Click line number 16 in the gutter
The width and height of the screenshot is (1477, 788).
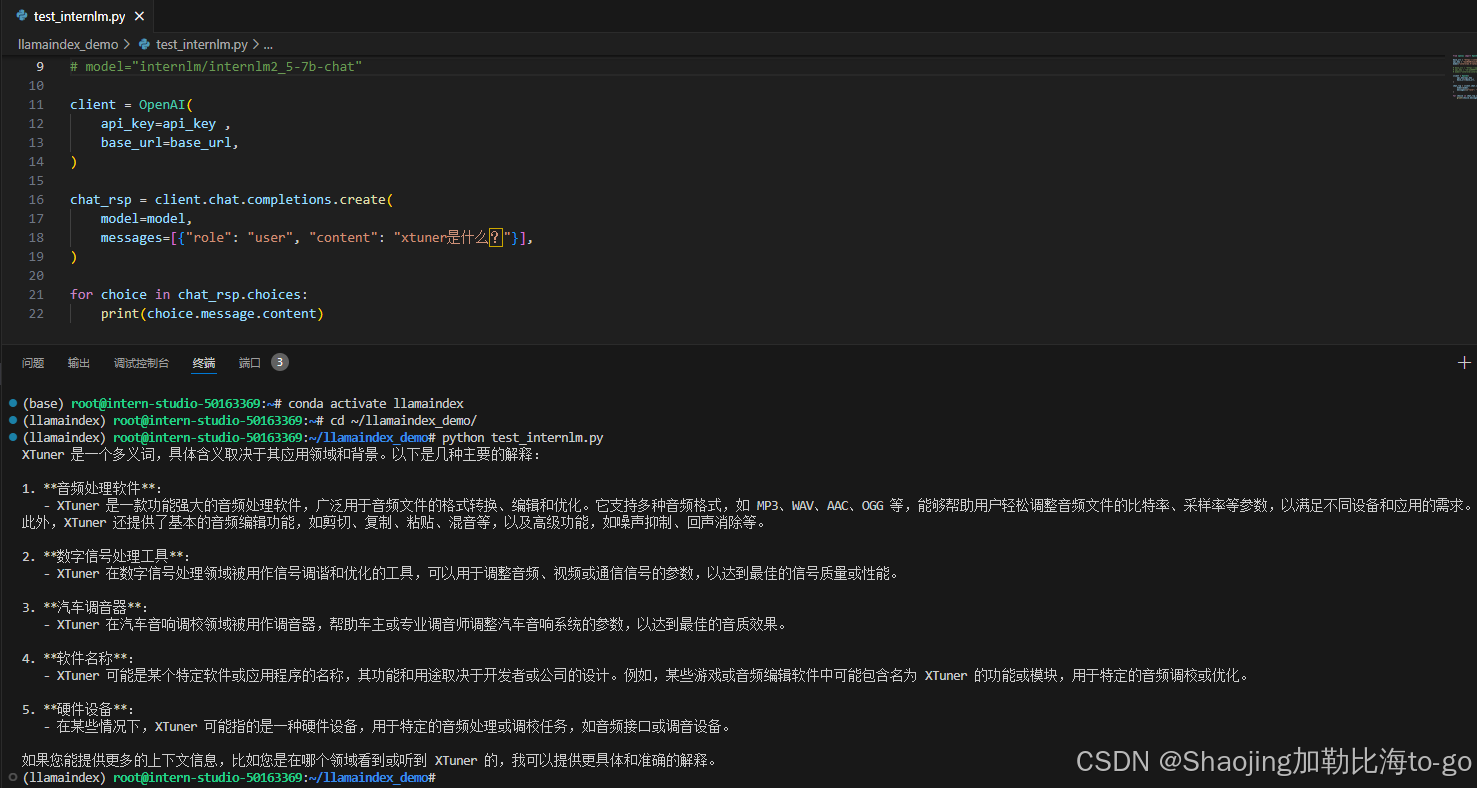(x=36, y=199)
